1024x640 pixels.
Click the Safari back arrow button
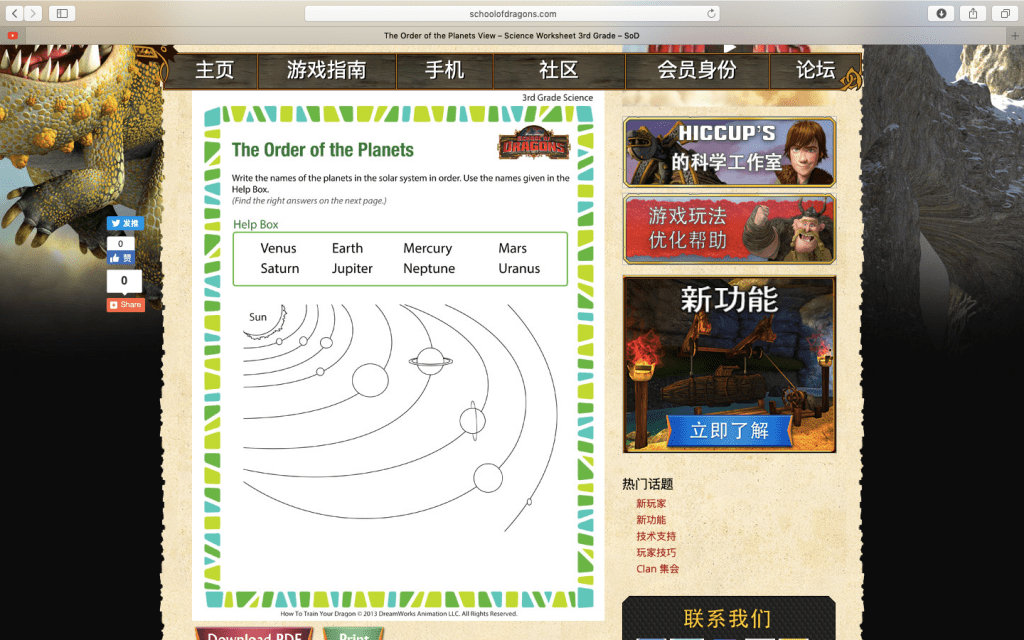click(15, 13)
